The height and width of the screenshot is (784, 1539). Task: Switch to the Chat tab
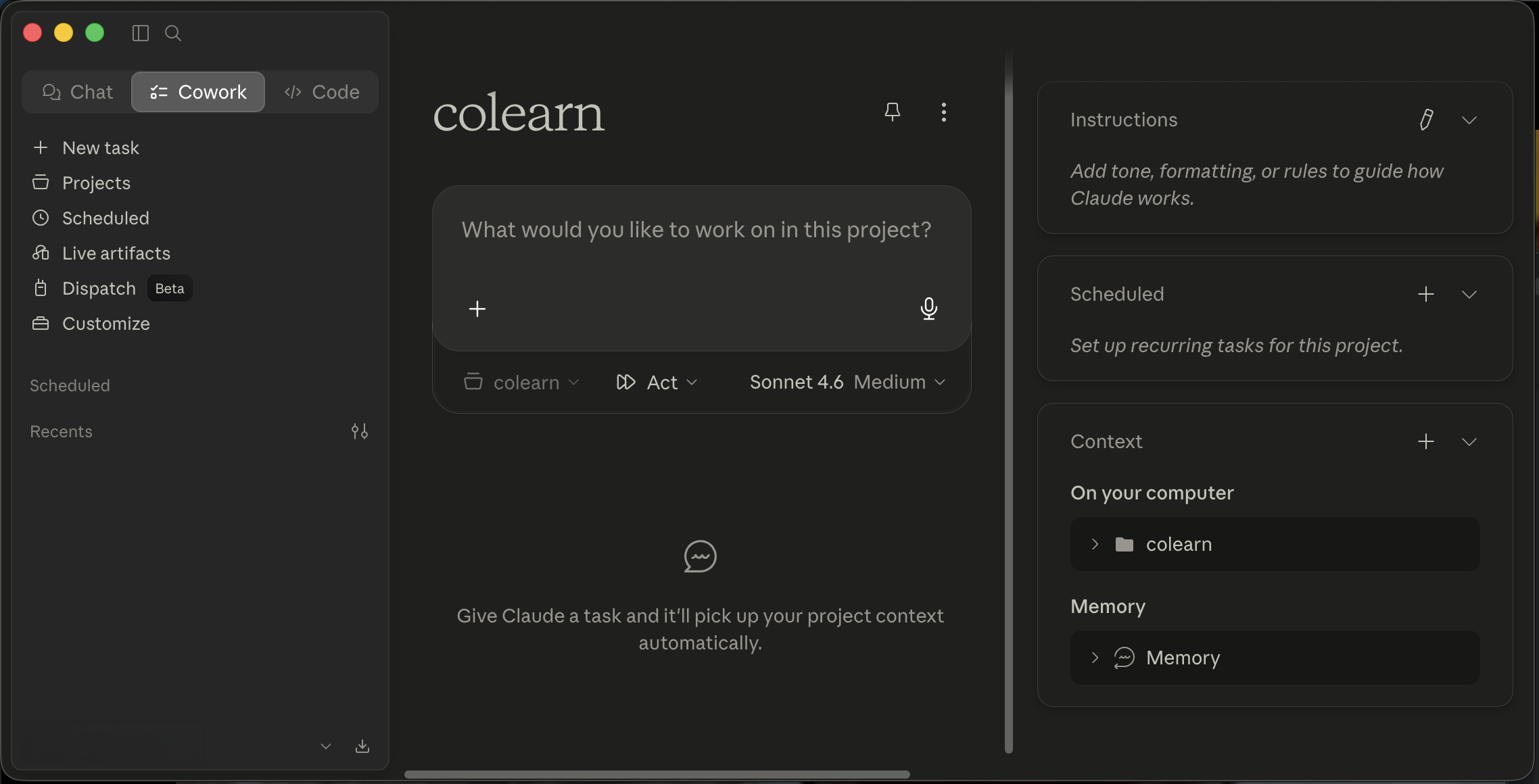click(78, 92)
